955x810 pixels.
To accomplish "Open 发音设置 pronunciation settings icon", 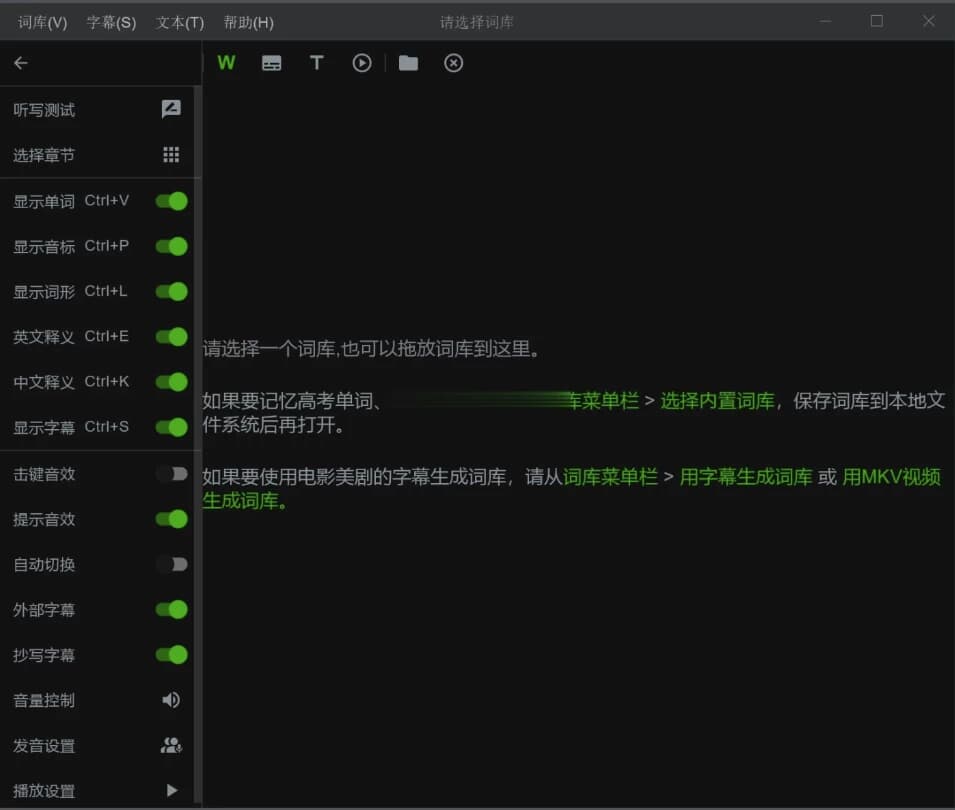I will pos(170,745).
